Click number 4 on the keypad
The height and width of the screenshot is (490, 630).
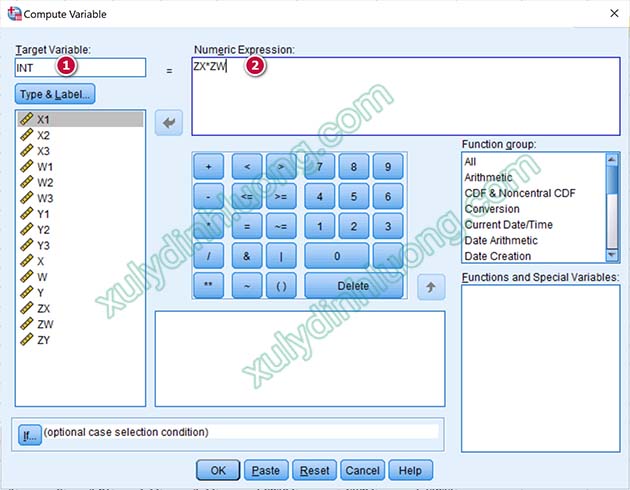point(319,196)
